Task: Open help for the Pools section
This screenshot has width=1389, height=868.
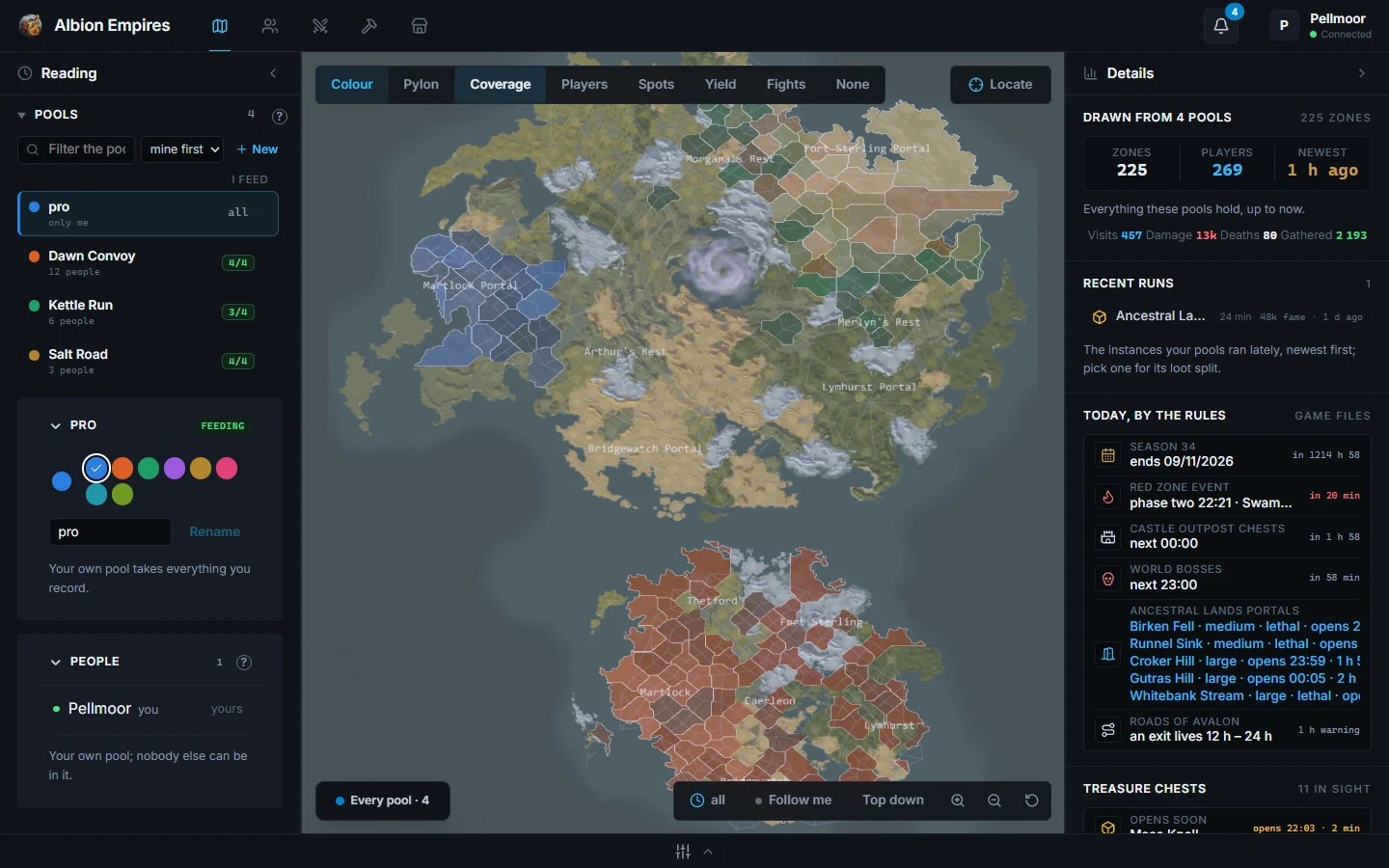Action: 280,116
